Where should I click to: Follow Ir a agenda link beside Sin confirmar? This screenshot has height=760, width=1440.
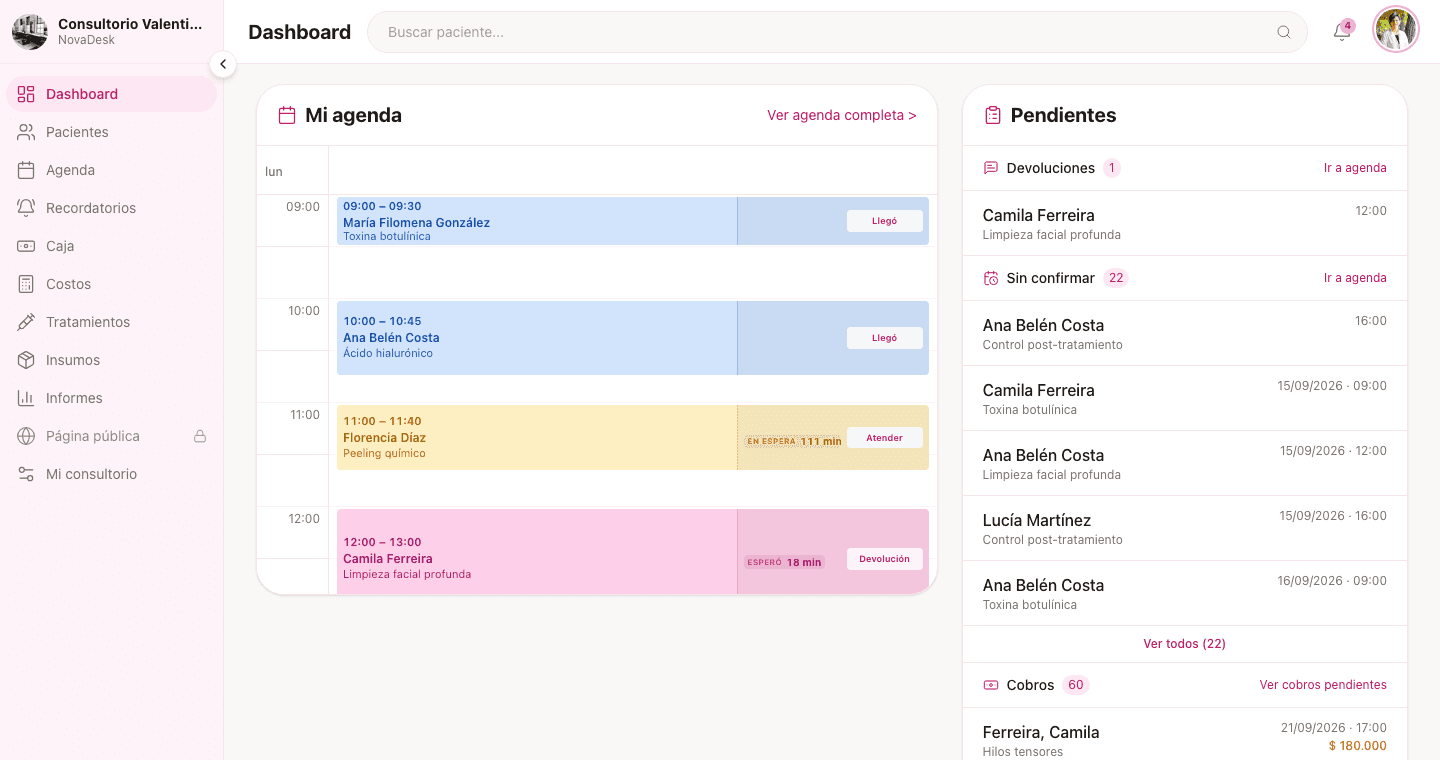click(x=1355, y=278)
